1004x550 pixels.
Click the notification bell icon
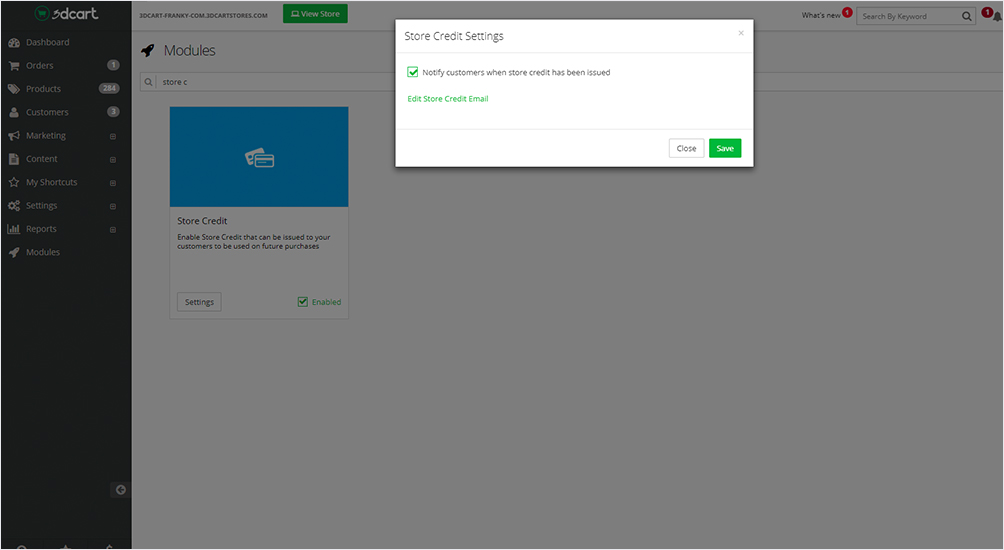tap(997, 16)
